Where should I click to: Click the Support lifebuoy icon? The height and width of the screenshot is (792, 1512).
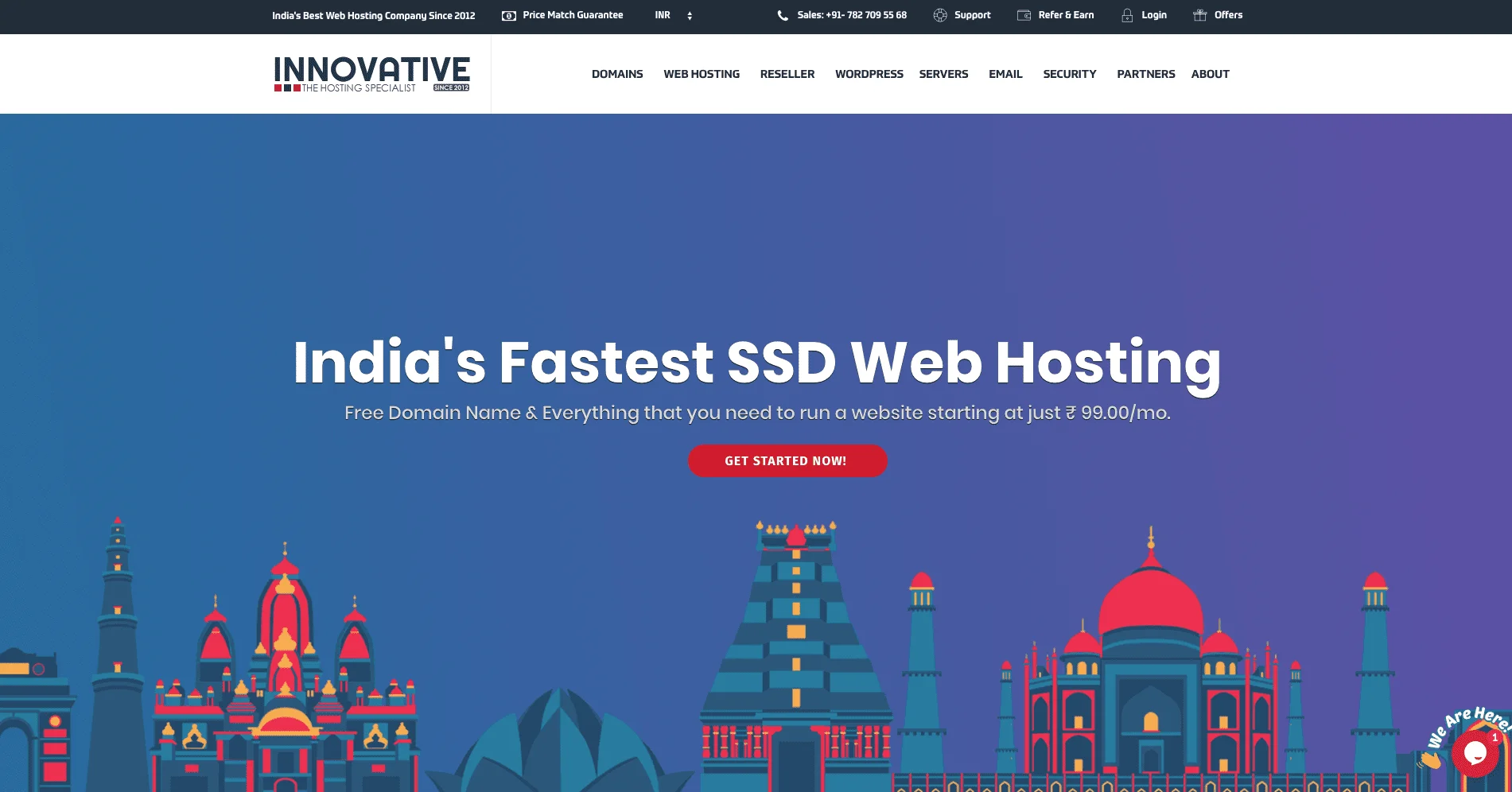pos(940,15)
